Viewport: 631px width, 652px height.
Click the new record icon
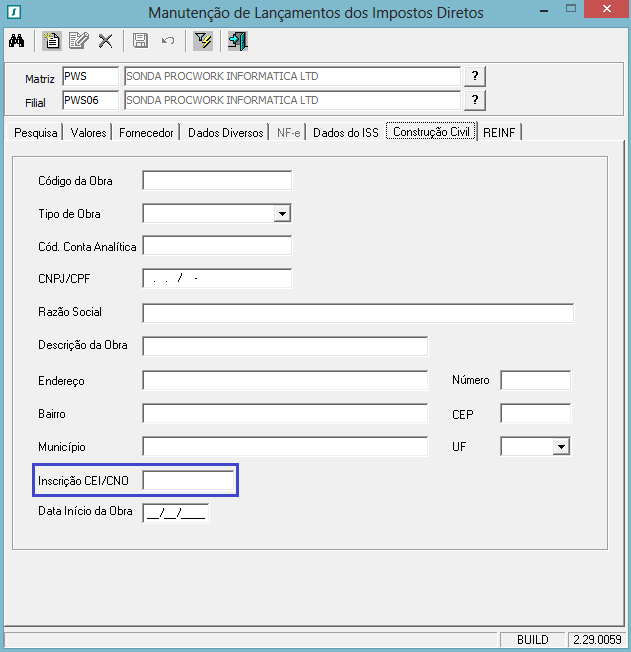52,41
